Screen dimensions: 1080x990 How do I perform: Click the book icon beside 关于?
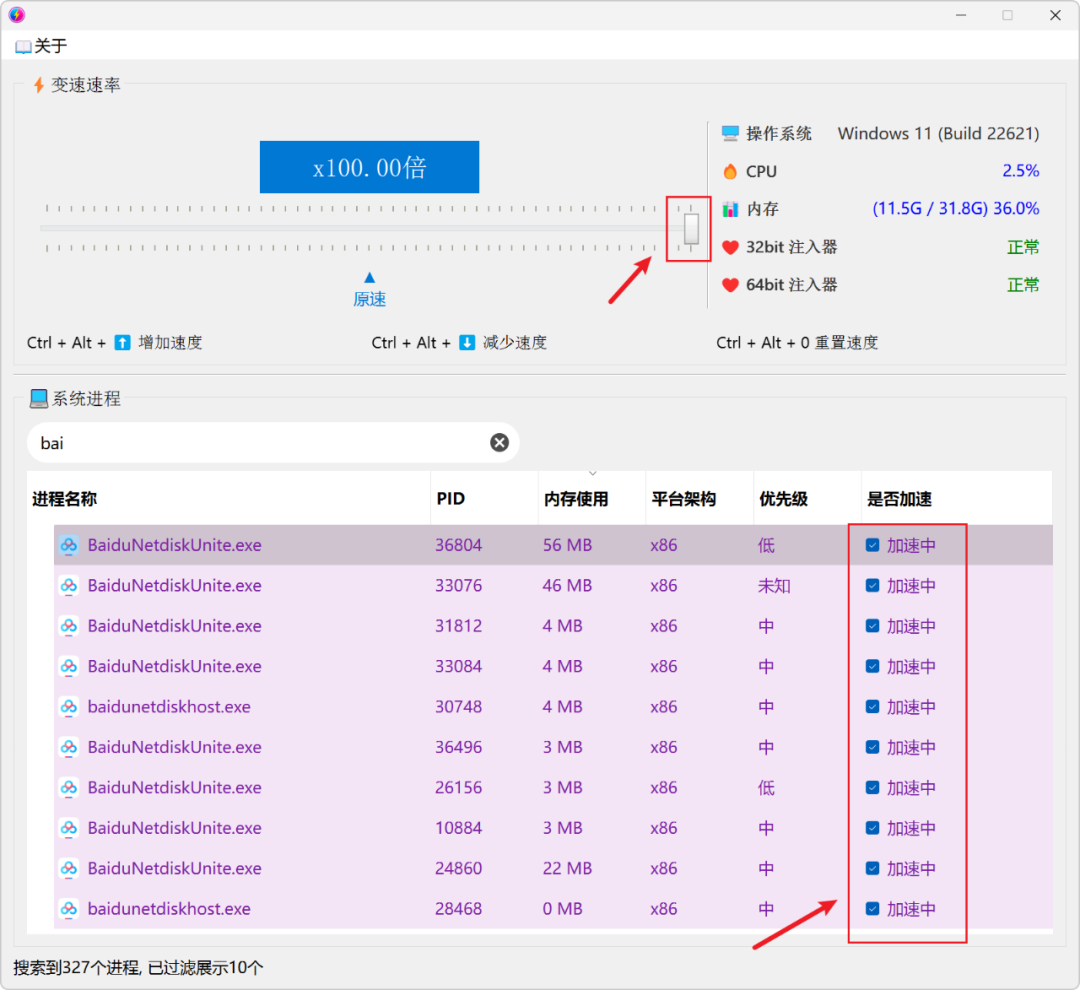[x=23, y=46]
